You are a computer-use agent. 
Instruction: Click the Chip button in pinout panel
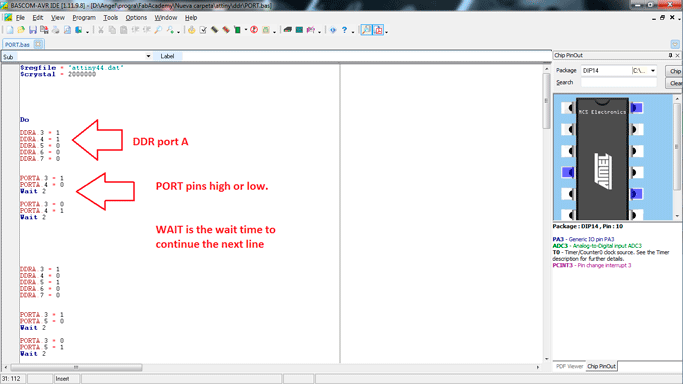[x=675, y=71]
